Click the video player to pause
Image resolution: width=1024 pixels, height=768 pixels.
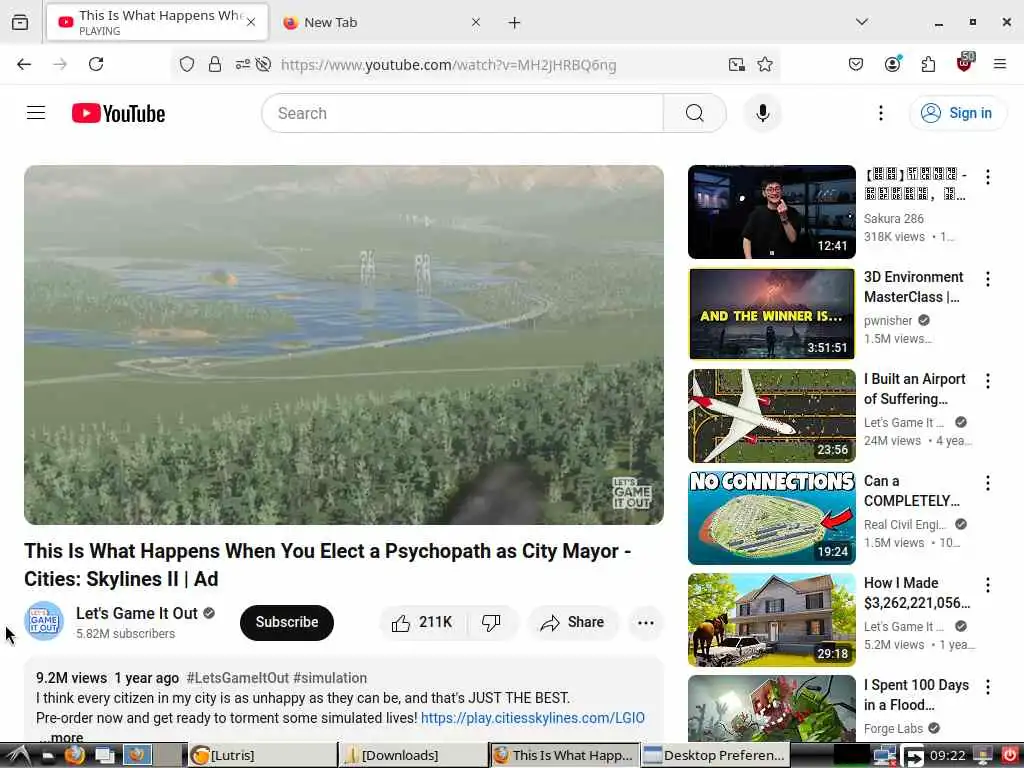pyautogui.click(x=344, y=345)
